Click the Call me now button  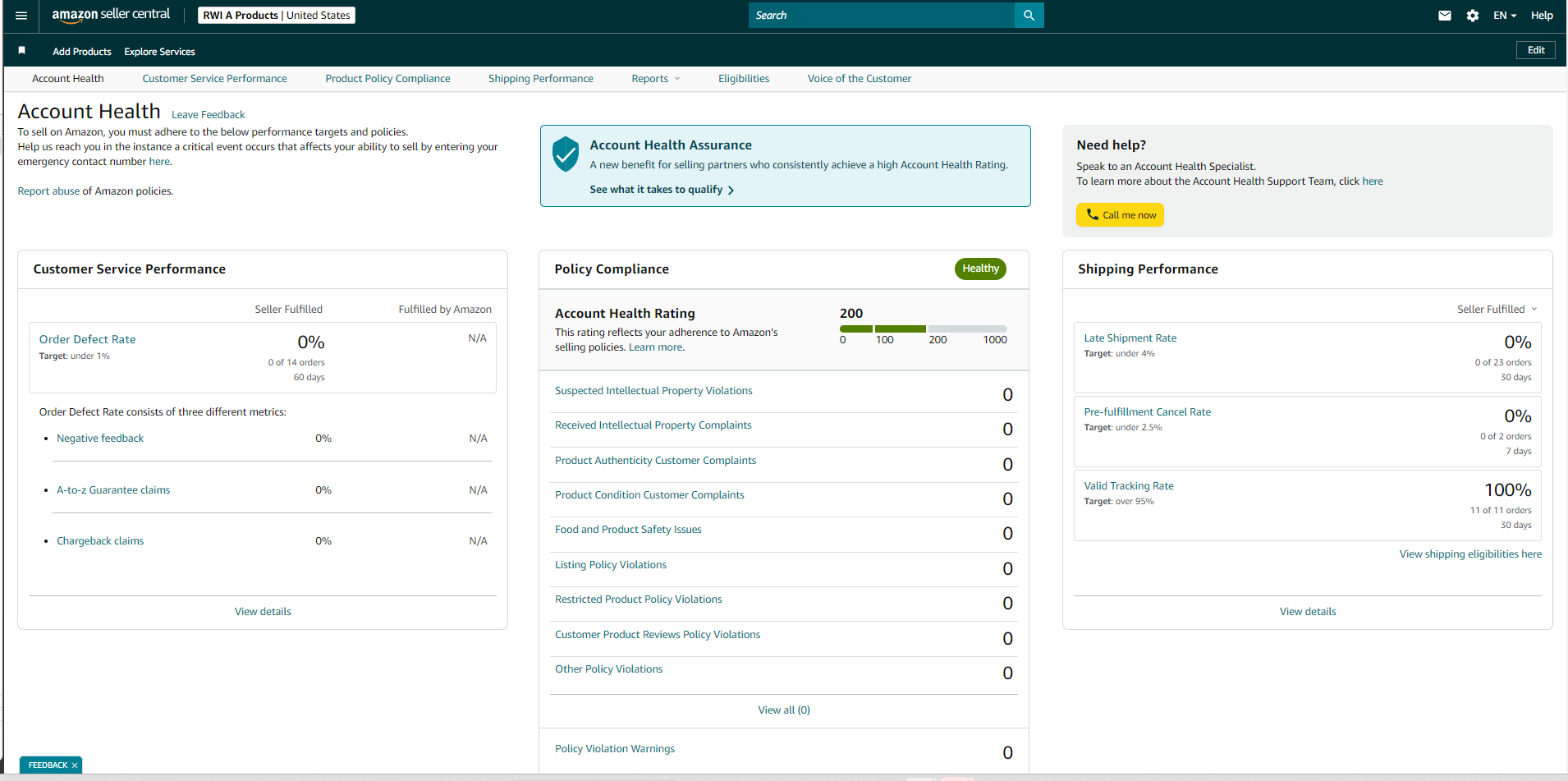click(1120, 215)
